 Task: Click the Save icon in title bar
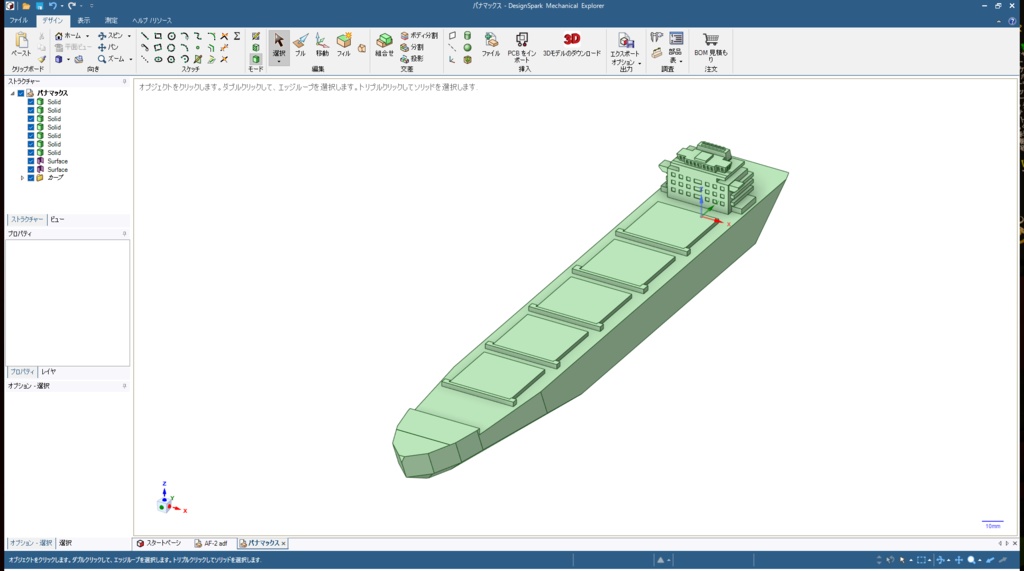39,6
